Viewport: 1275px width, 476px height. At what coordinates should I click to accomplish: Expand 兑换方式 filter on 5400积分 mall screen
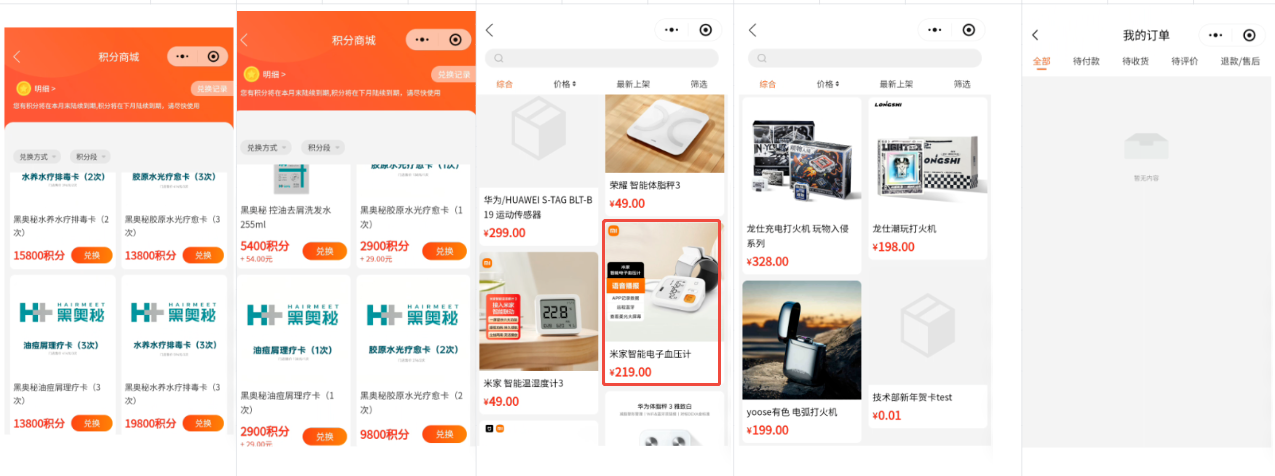coord(266,148)
